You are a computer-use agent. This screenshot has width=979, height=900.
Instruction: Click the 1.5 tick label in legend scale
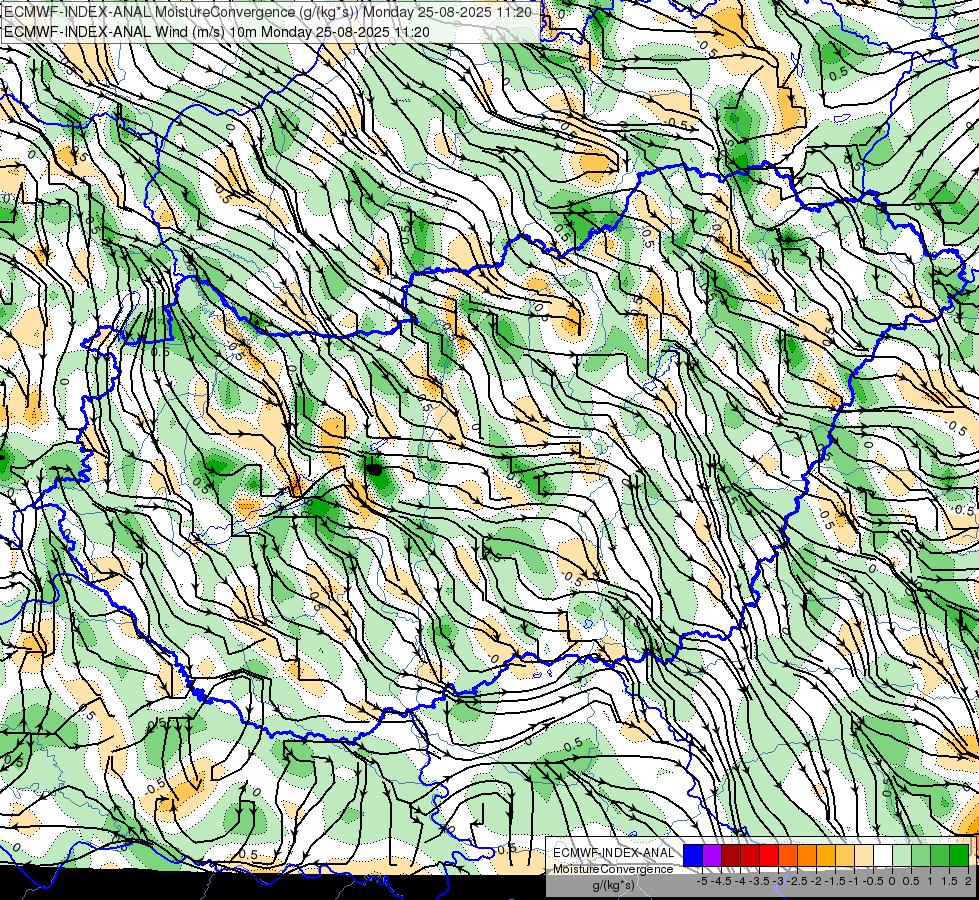pyautogui.click(x=949, y=881)
